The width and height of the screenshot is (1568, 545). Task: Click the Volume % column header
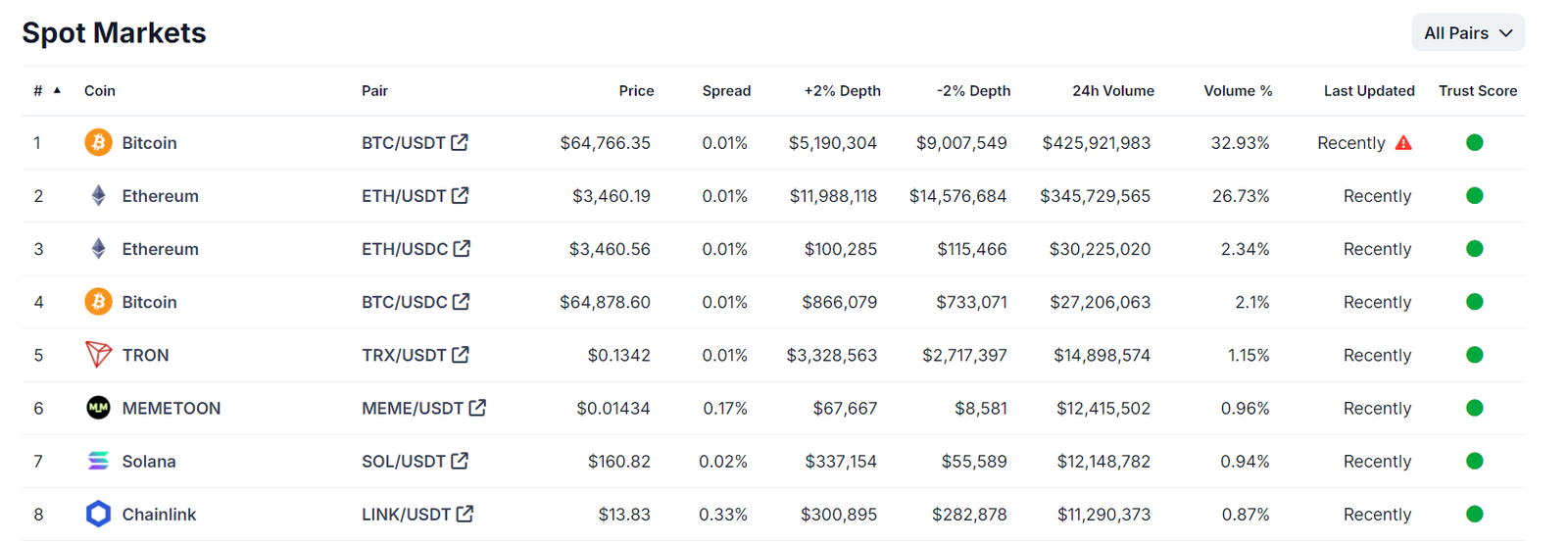tap(1238, 90)
